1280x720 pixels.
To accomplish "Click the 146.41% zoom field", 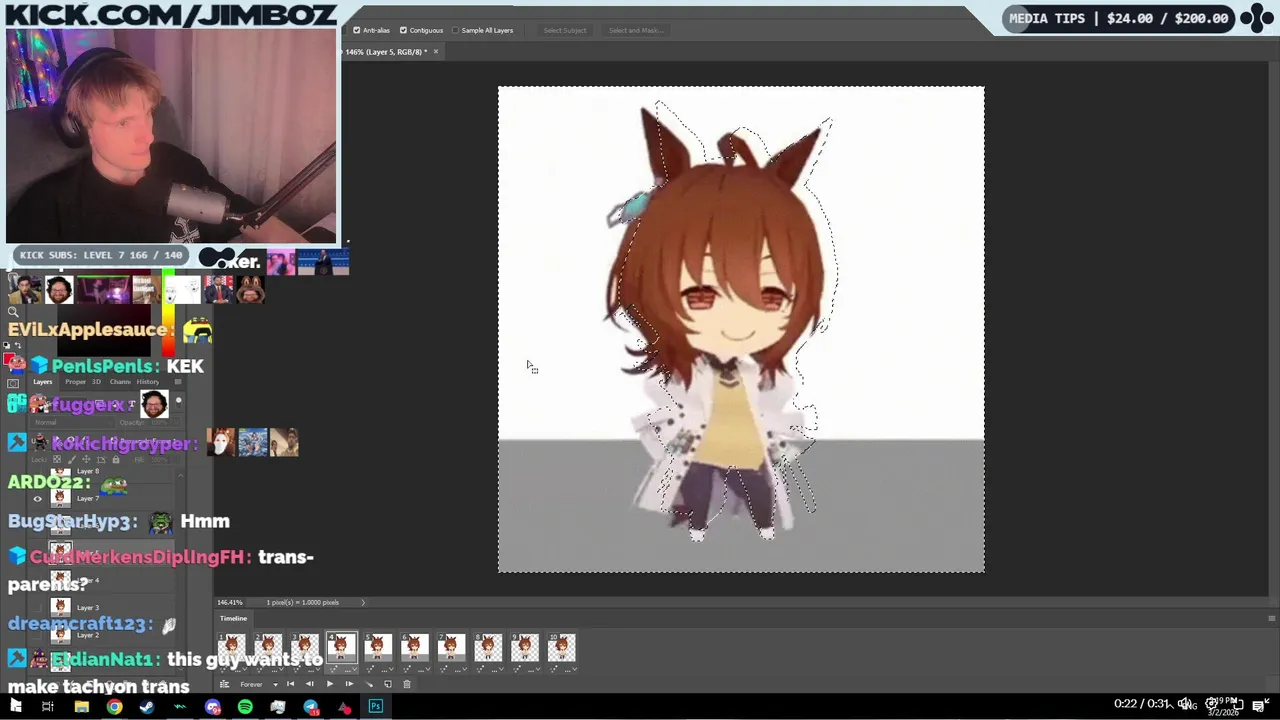I will (230, 602).
